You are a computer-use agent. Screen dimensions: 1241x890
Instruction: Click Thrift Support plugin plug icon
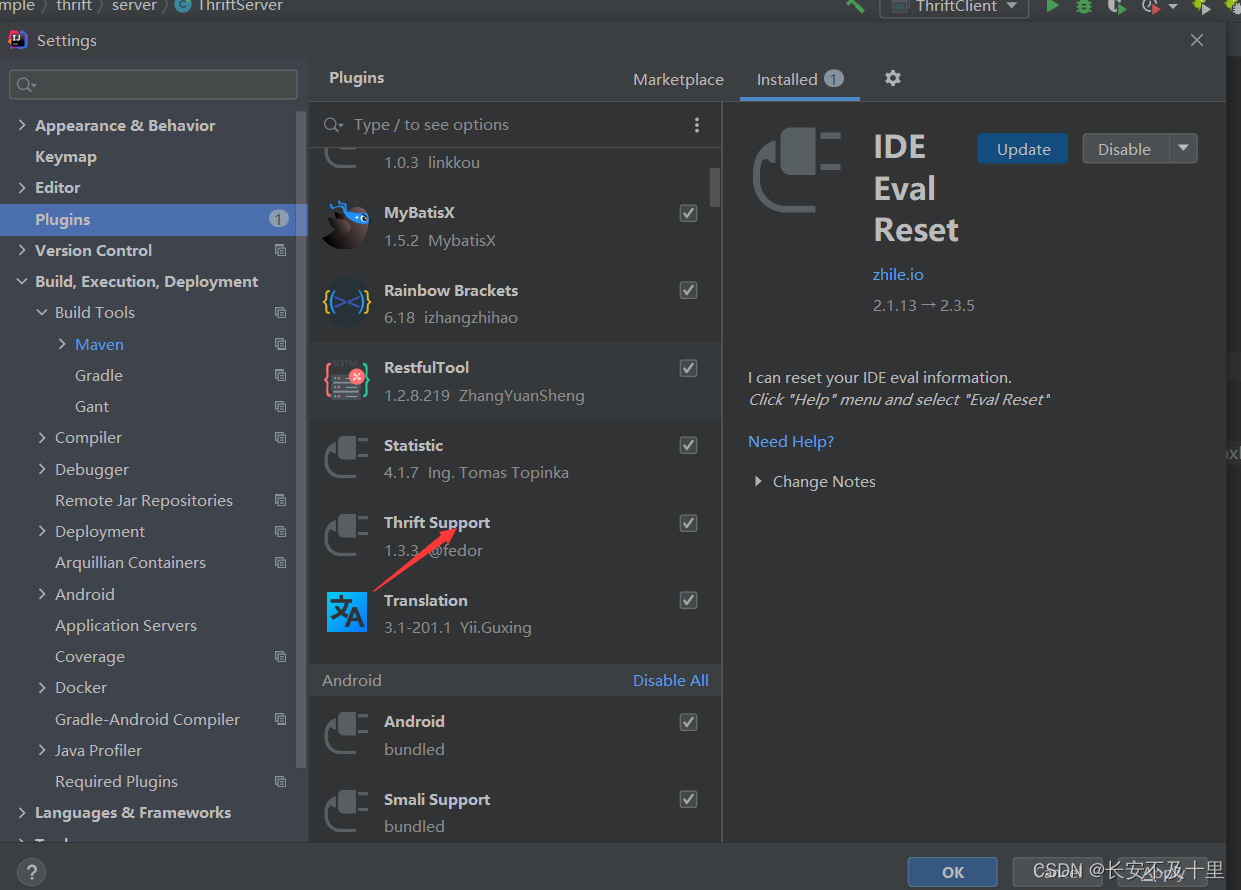tap(347, 536)
